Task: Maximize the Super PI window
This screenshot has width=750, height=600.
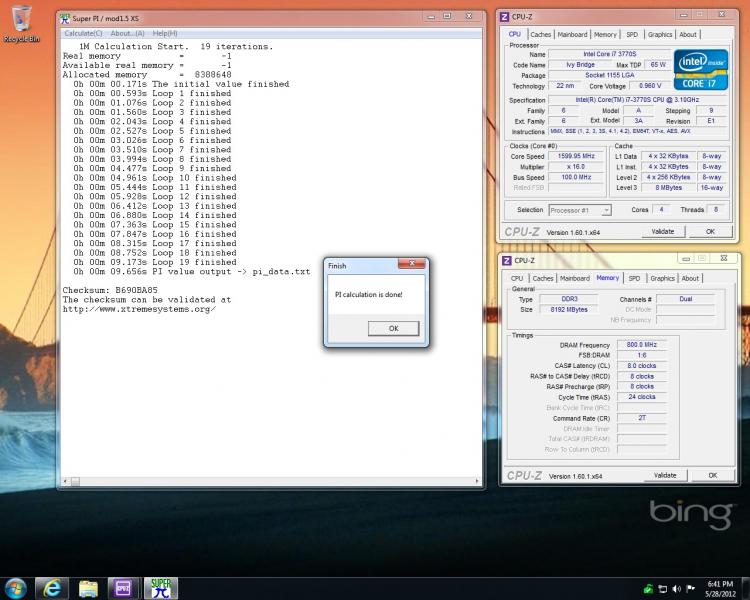Action: click(x=447, y=17)
